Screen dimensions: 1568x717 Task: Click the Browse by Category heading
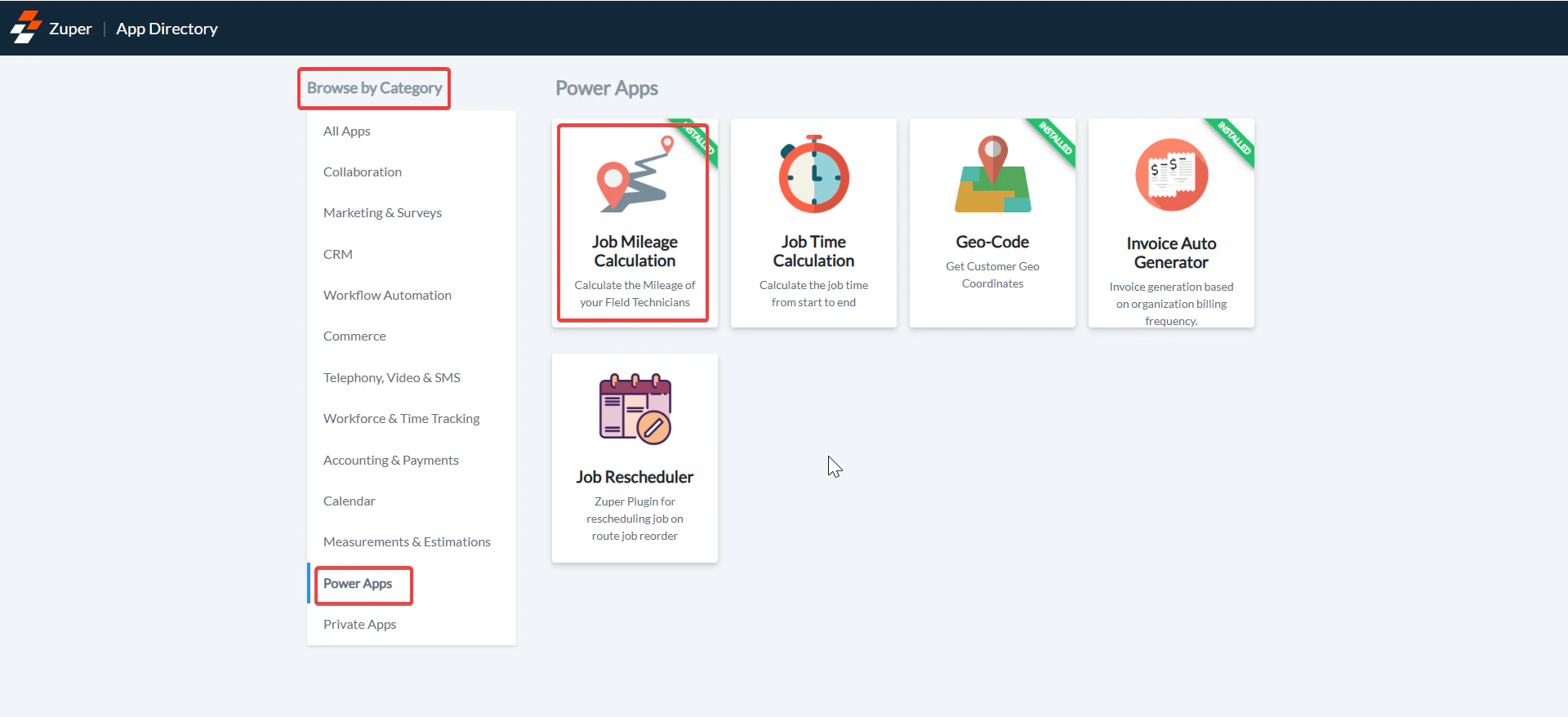point(375,87)
